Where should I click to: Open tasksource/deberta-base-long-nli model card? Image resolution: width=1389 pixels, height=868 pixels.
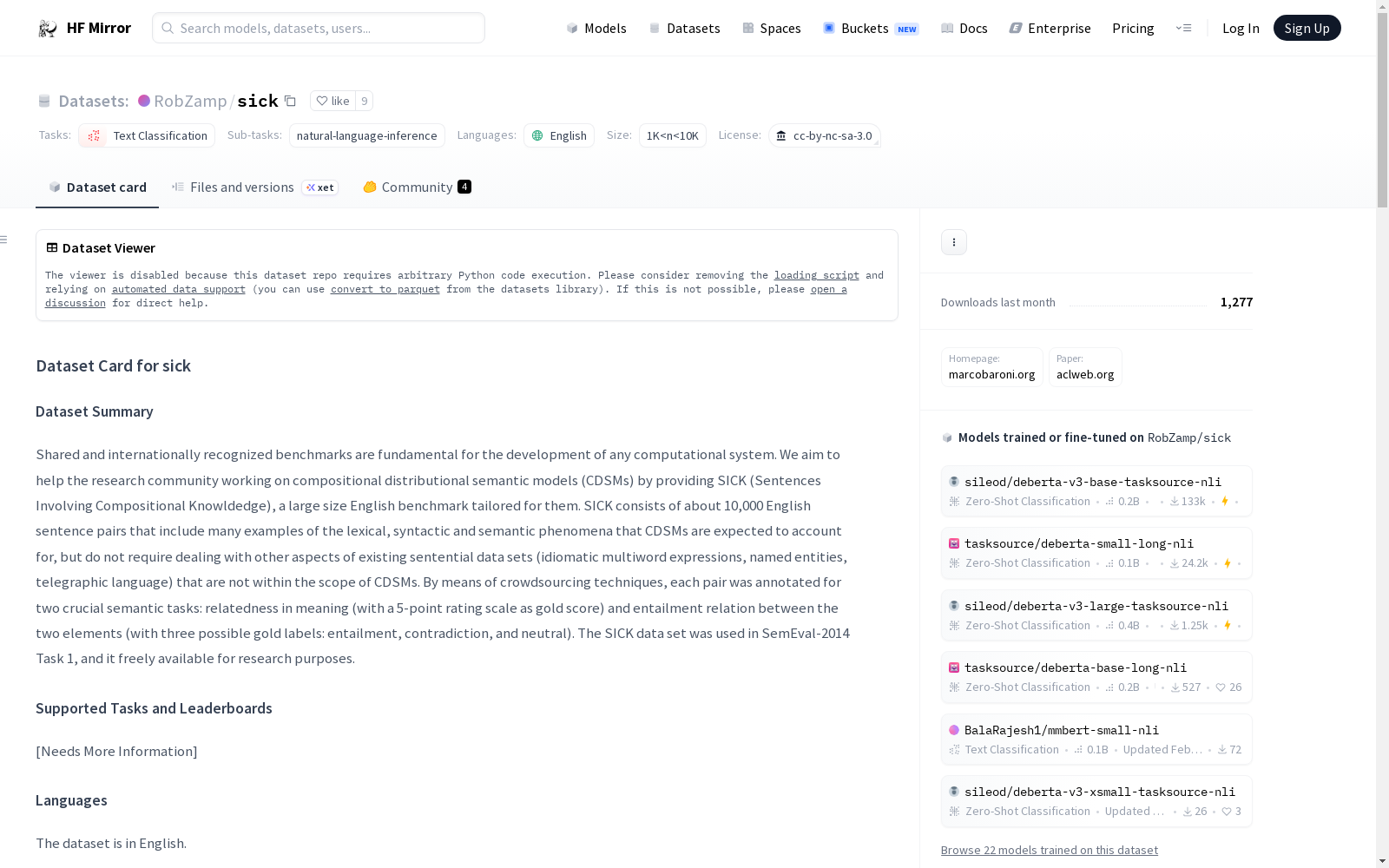click(x=1096, y=677)
